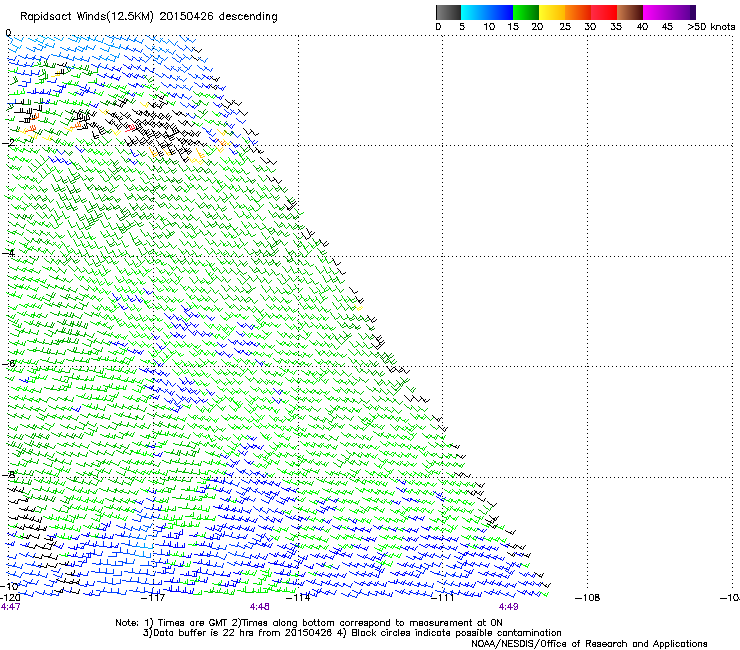Image resolution: width=740 pixels, height=650 pixels.
Task: Click the 'Times are GMT' note line
Action: (x=309, y=623)
